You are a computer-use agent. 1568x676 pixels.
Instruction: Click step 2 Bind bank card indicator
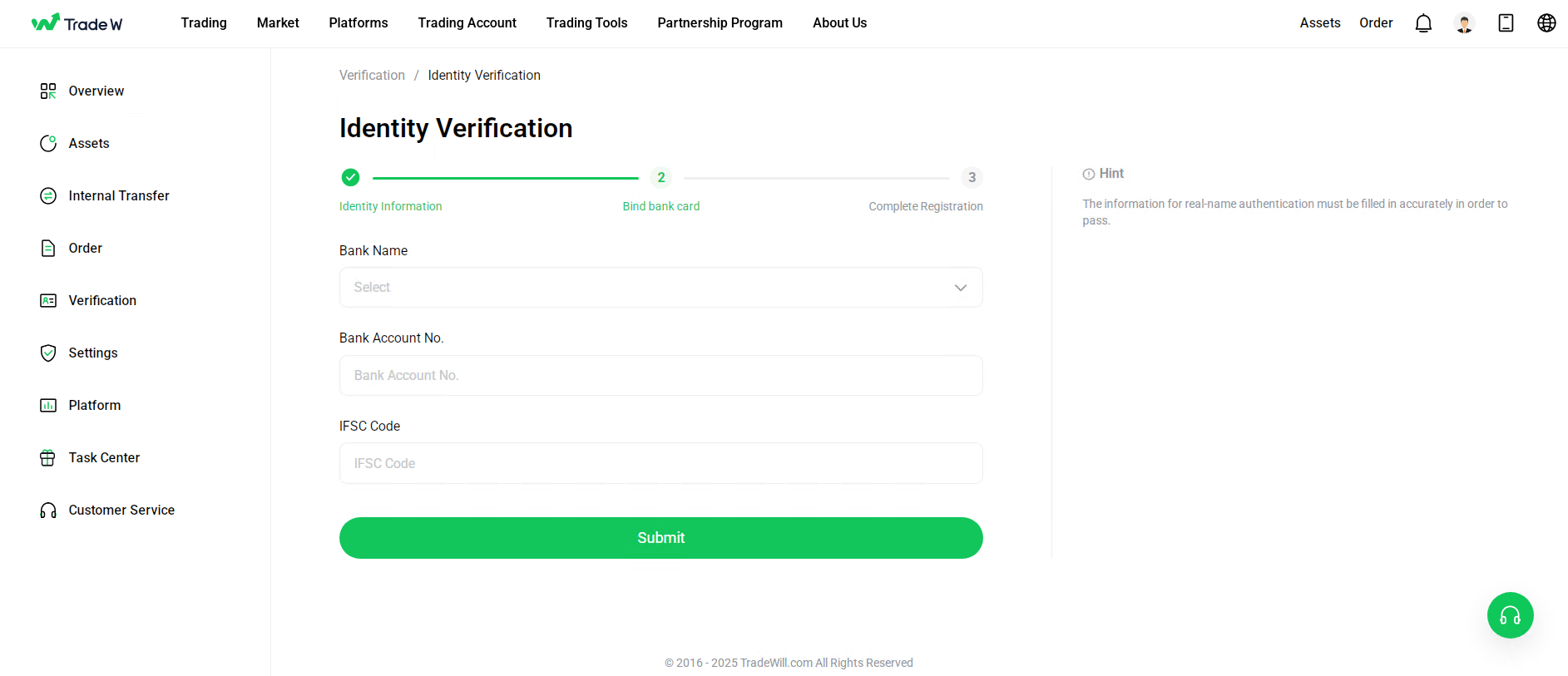(x=660, y=177)
